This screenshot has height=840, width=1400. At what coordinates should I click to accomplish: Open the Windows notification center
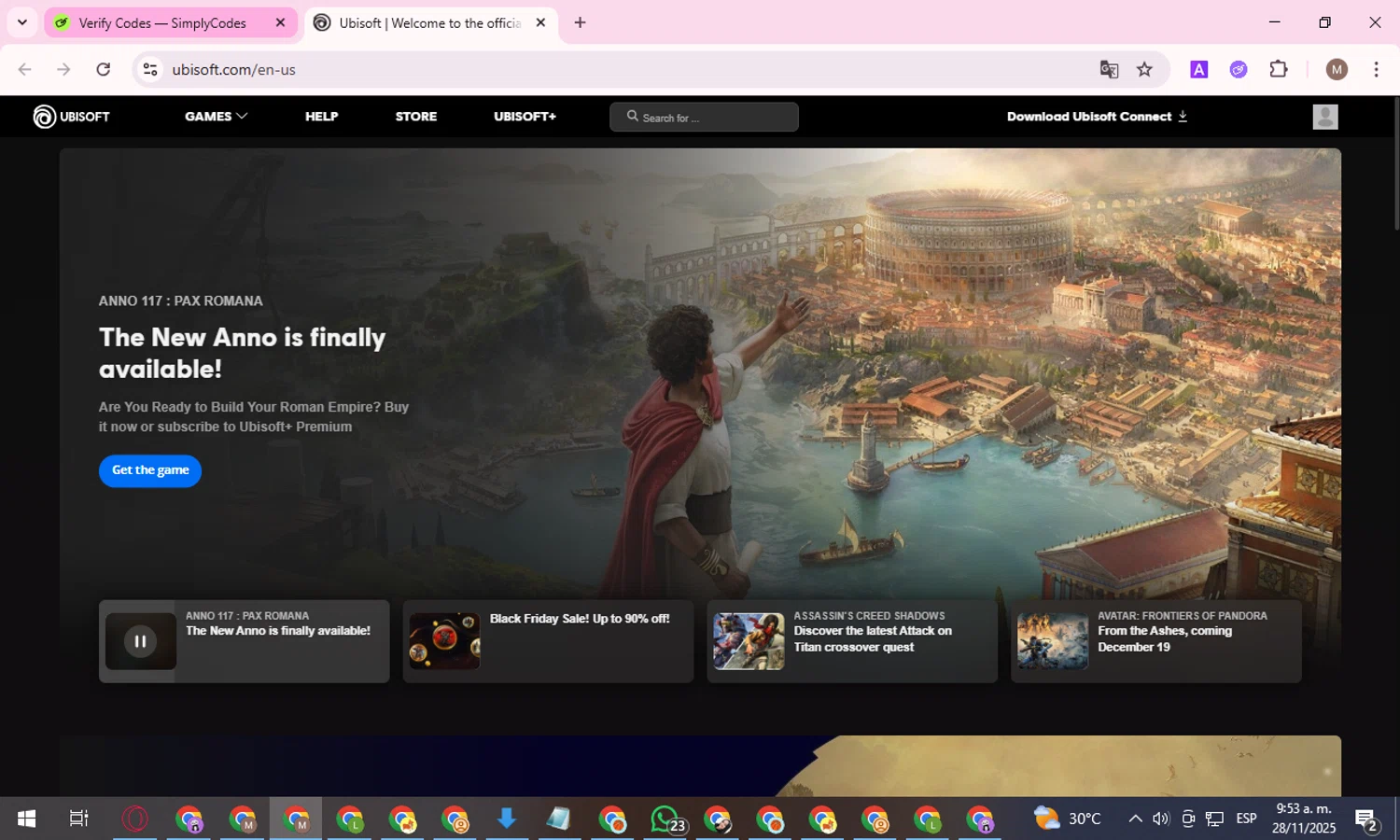[1367, 819]
